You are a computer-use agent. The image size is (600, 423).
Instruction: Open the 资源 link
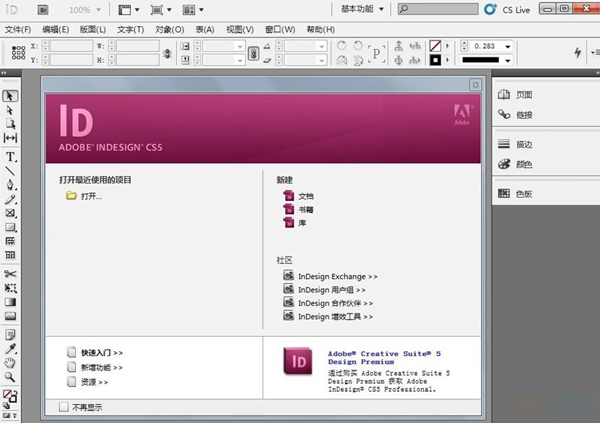[88, 382]
